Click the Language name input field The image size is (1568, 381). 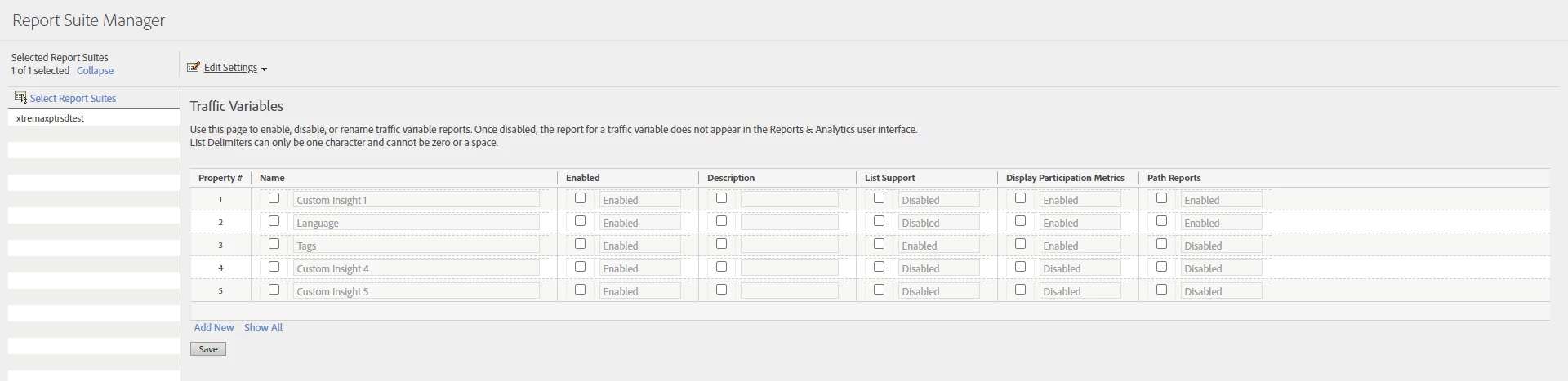[416, 223]
